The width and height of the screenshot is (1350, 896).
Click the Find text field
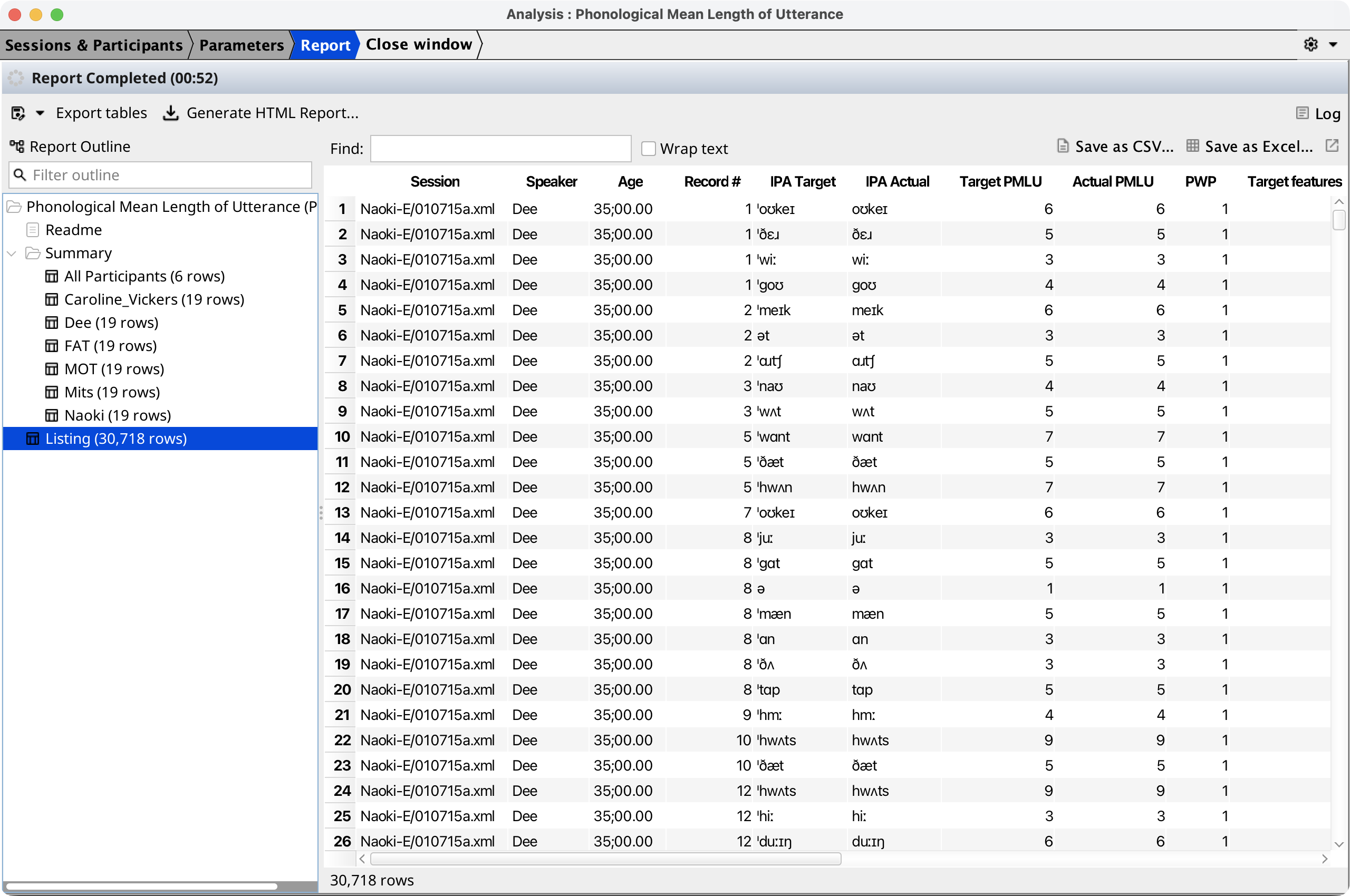[x=500, y=149]
